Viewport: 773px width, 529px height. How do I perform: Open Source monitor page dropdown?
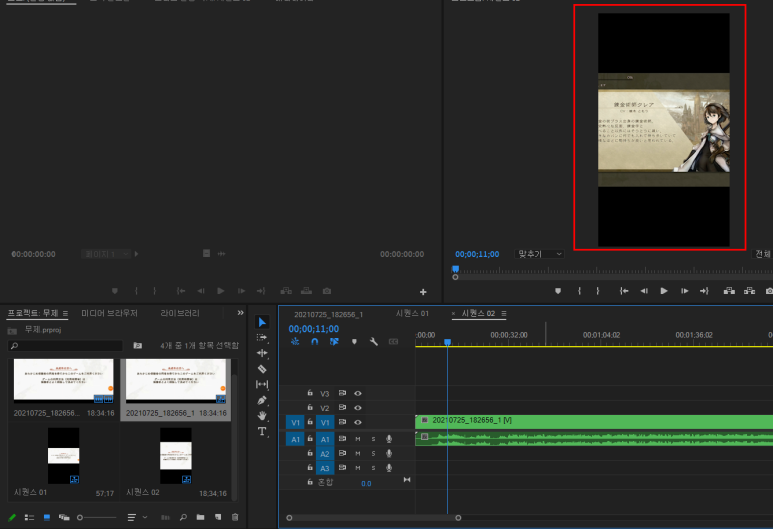click(x=105, y=254)
